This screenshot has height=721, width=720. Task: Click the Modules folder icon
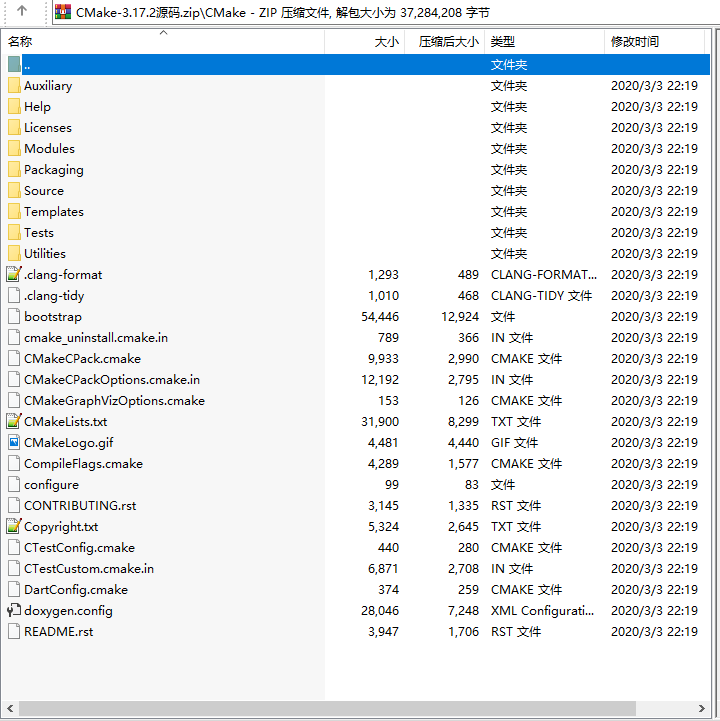click(x=14, y=149)
